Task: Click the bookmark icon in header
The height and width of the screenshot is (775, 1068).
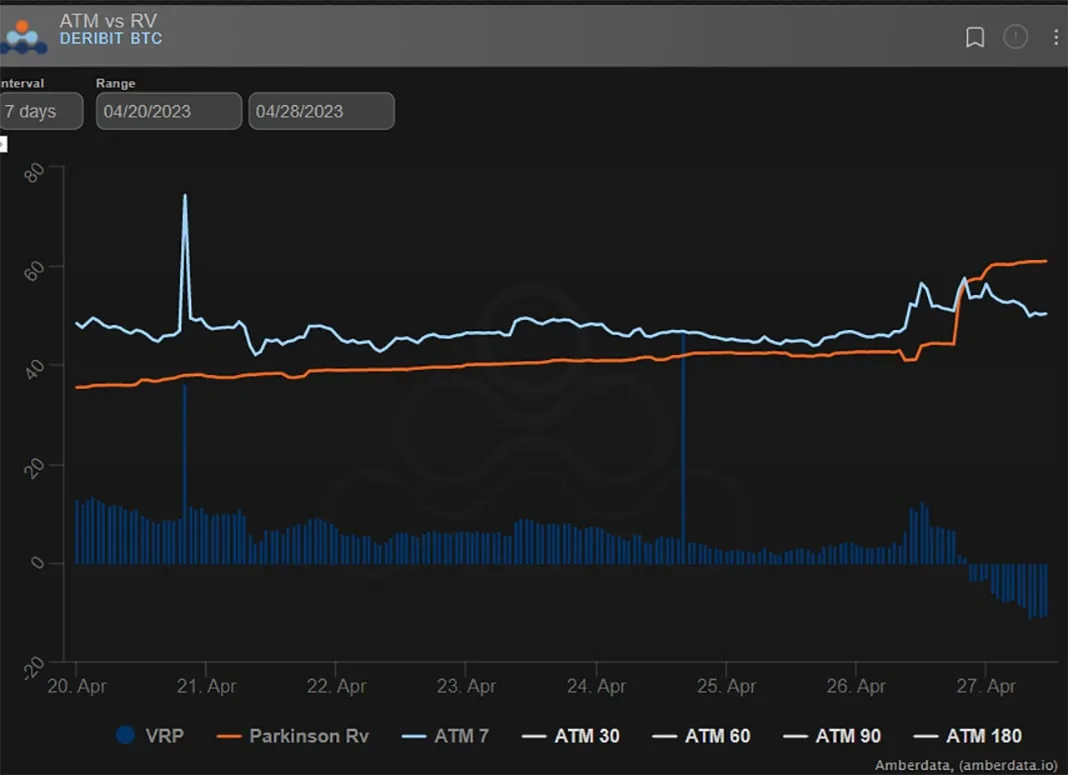Action: click(975, 37)
